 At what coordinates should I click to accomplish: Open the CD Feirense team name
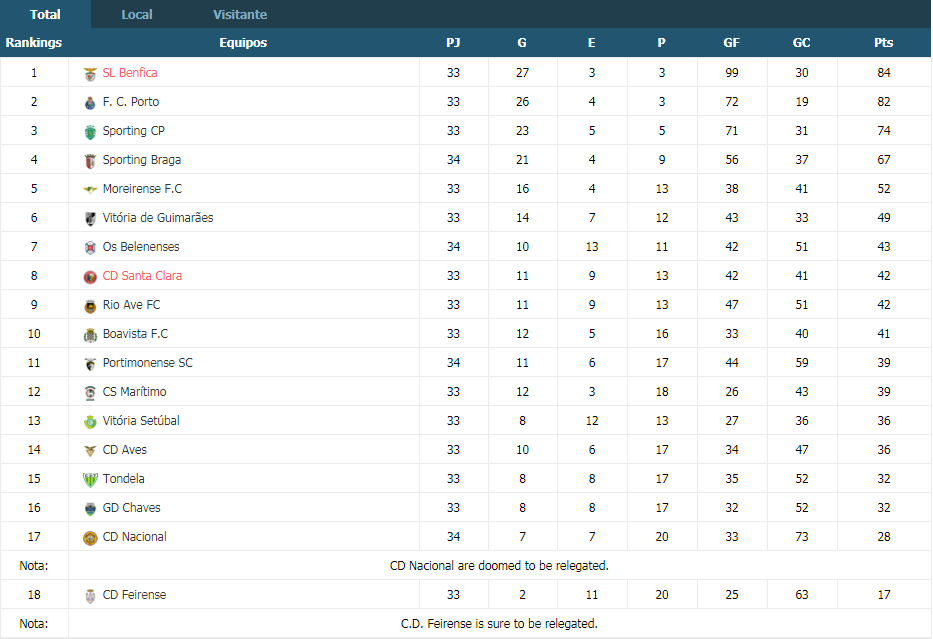coord(134,594)
